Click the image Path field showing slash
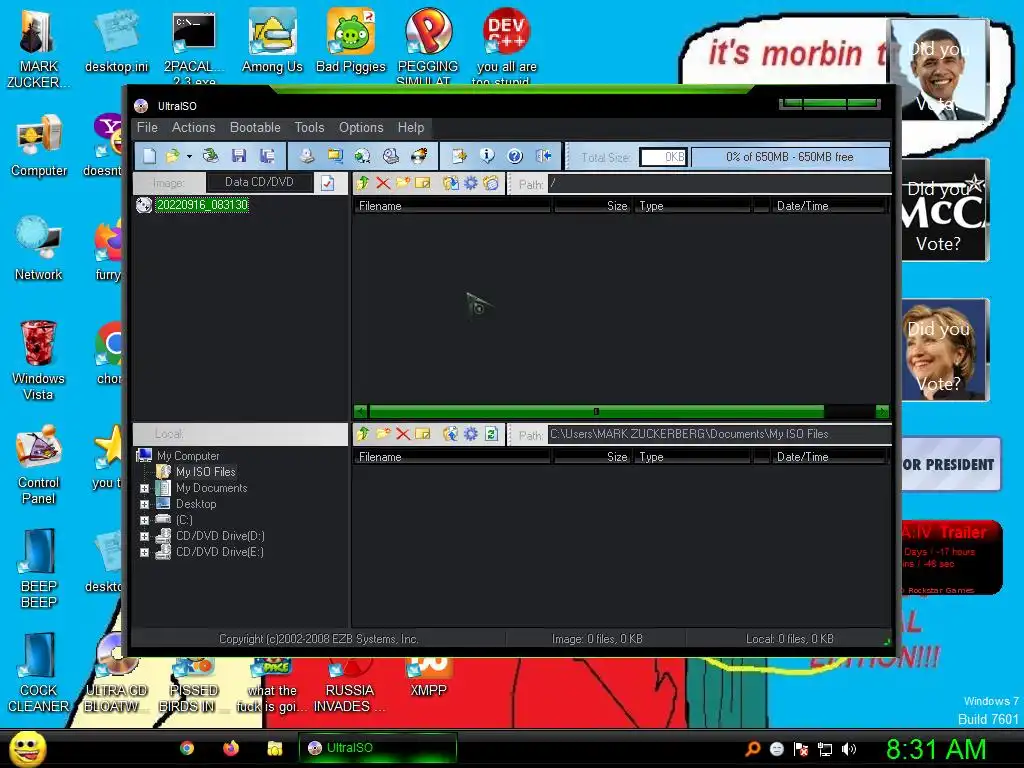Image resolution: width=1024 pixels, height=768 pixels. pos(718,184)
